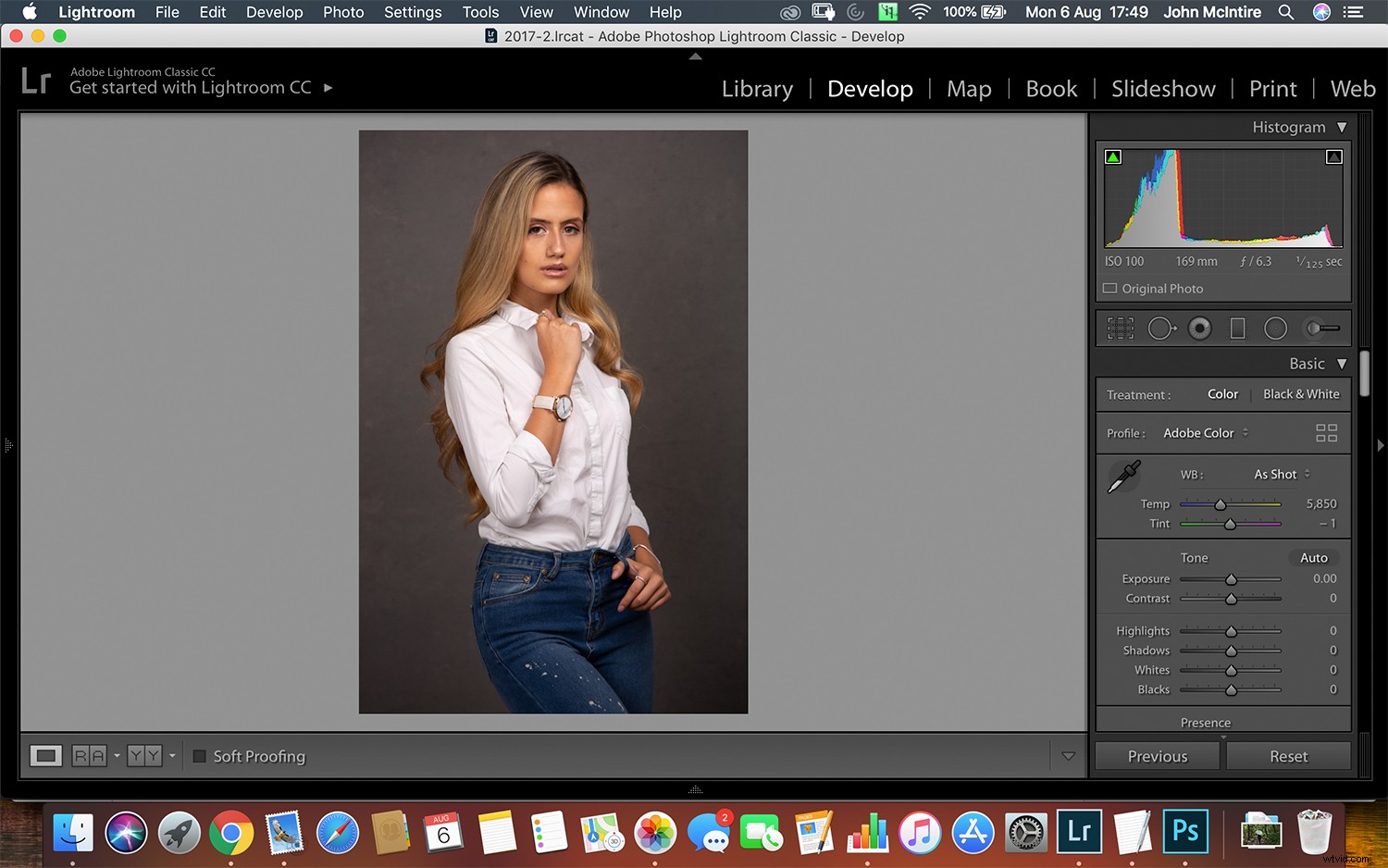Collapse the Histogram panel

click(x=1340, y=127)
